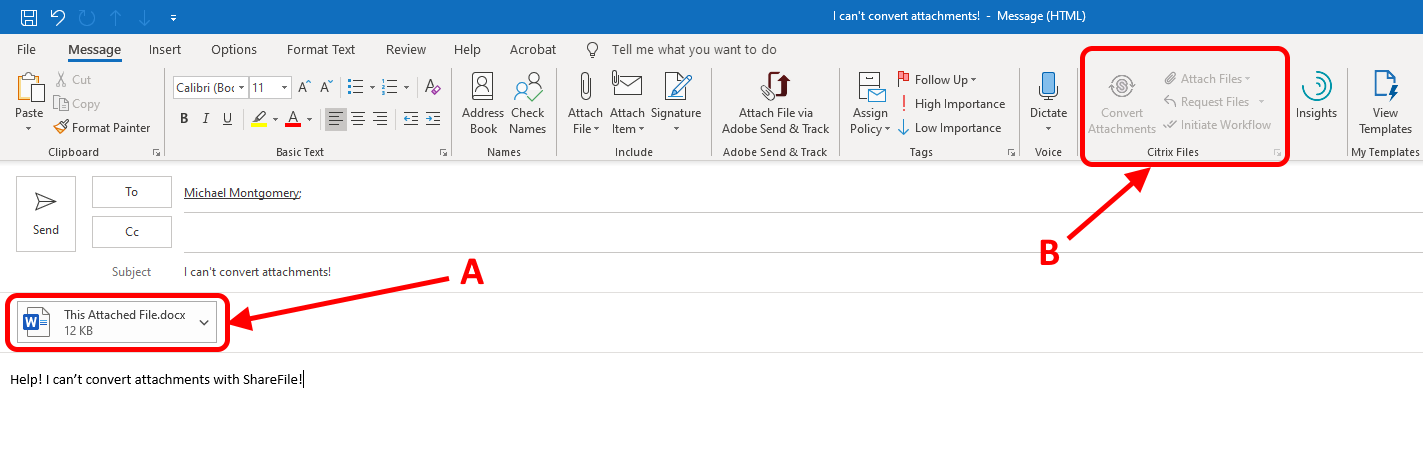Image resolution: width=1423 pixels, height=459 pixels.
Task: Apply yellow text highlight color
Action: tap(259, 119)
